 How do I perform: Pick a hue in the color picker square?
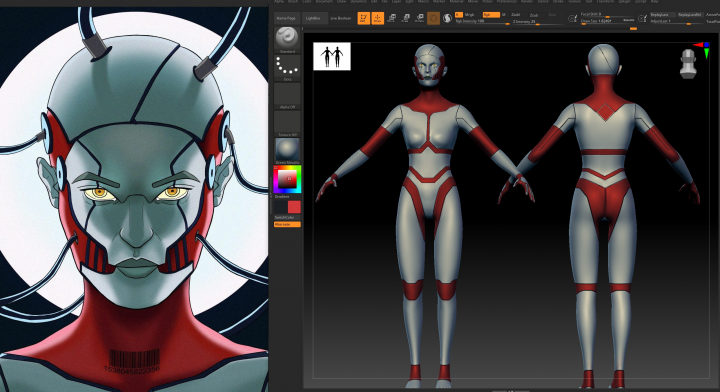point(287,179)
